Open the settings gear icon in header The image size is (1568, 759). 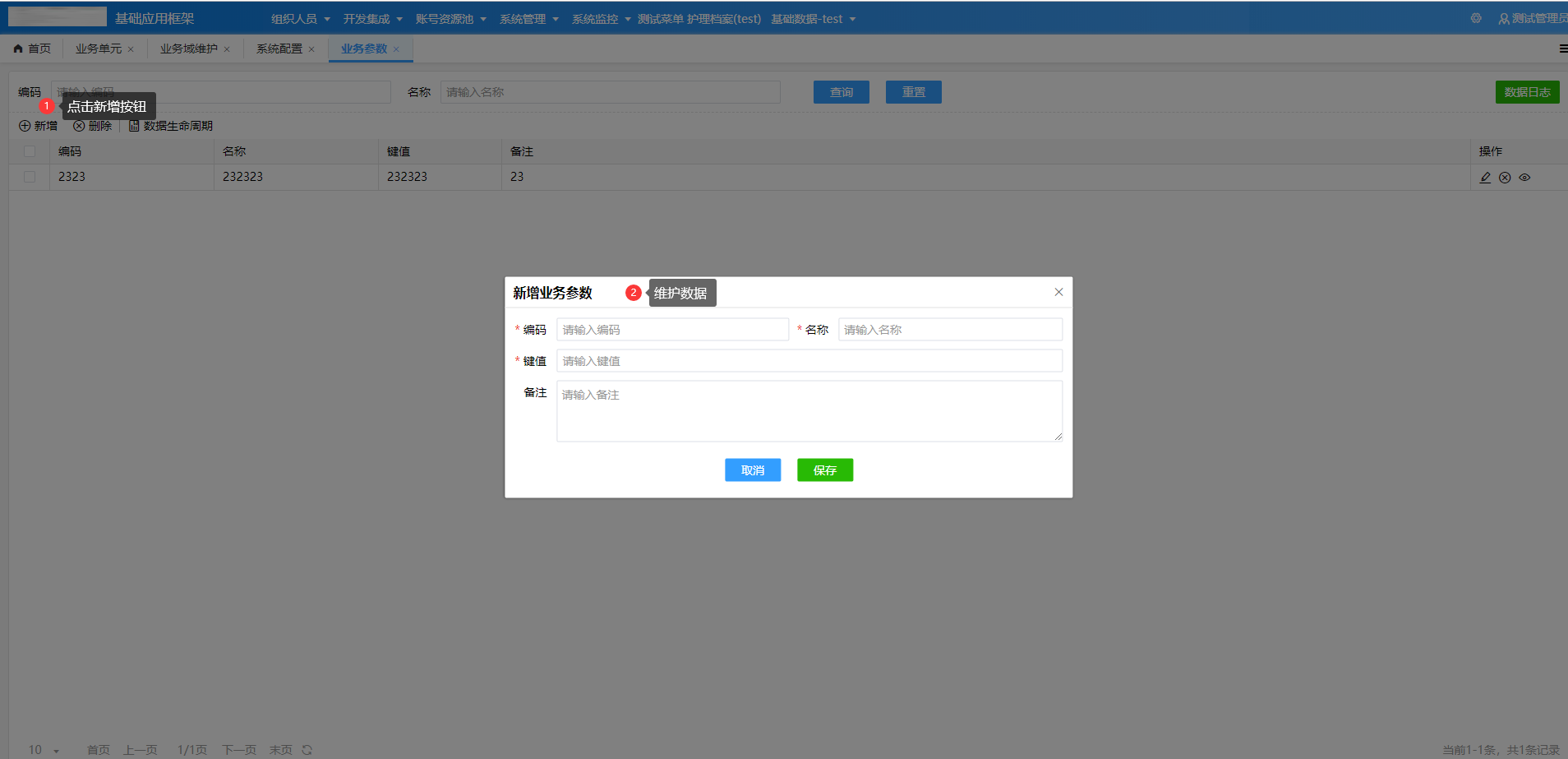[x=1476, y=18]
